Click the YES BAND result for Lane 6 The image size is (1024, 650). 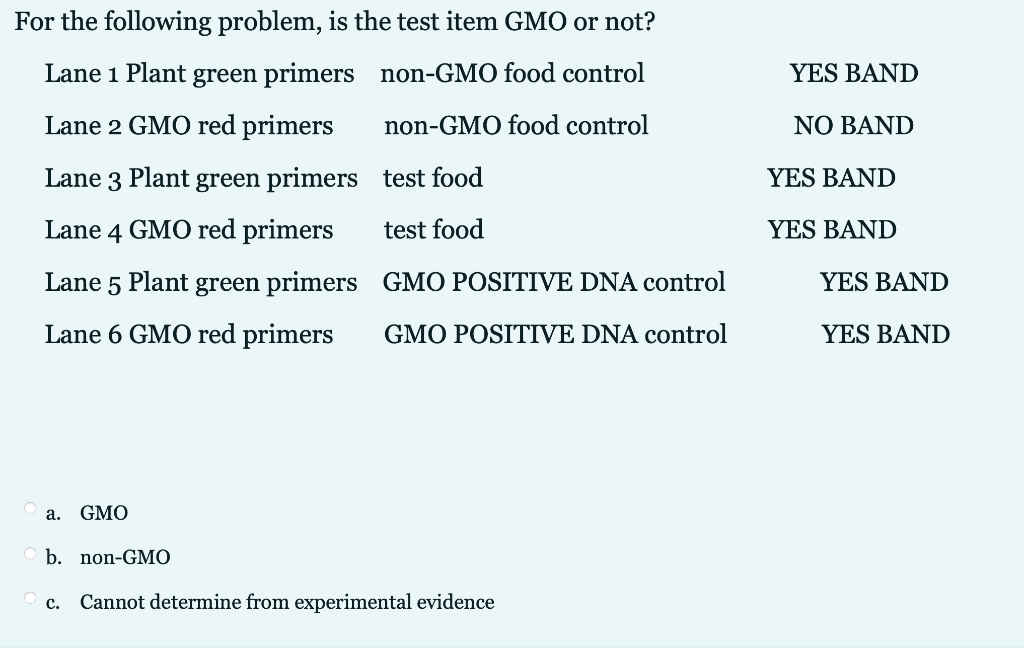pyautogui.click(x=886, y=334)
